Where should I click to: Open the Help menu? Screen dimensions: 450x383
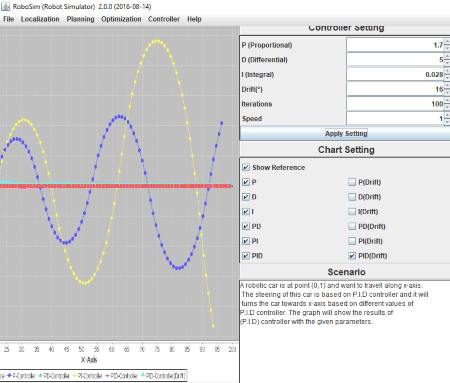coord(194,19)
